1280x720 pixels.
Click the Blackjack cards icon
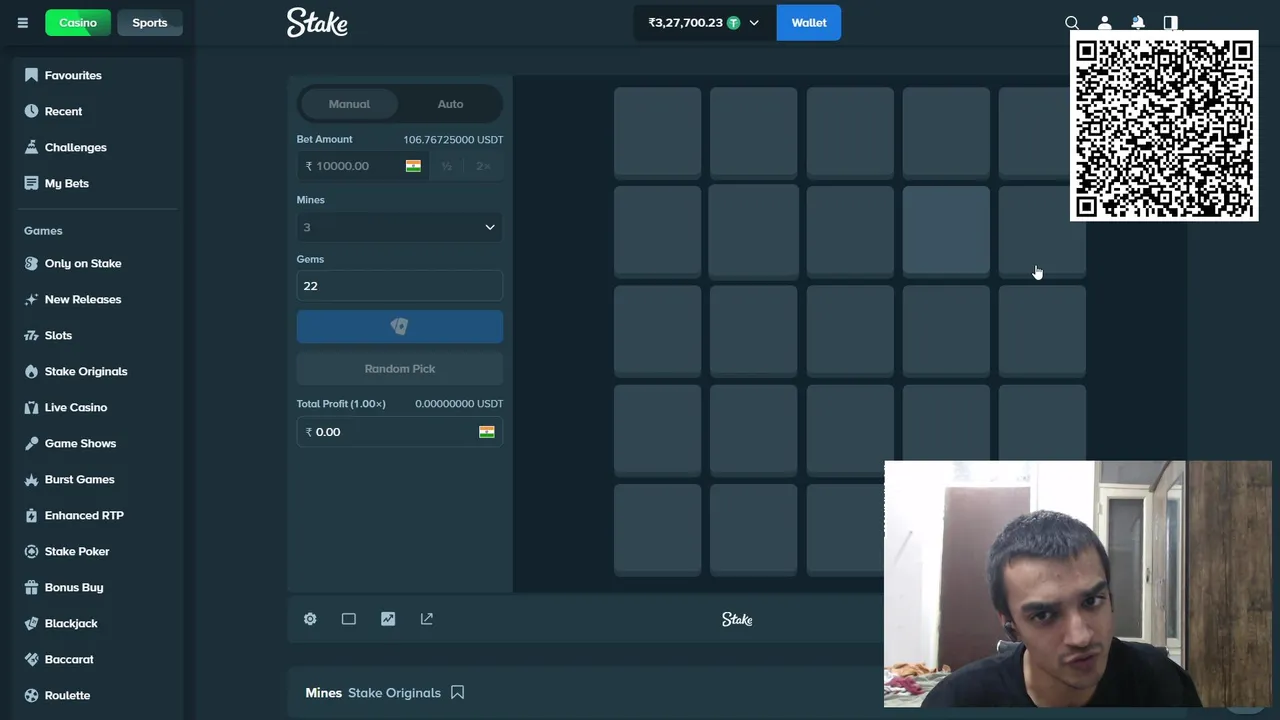tap(31, 623)
